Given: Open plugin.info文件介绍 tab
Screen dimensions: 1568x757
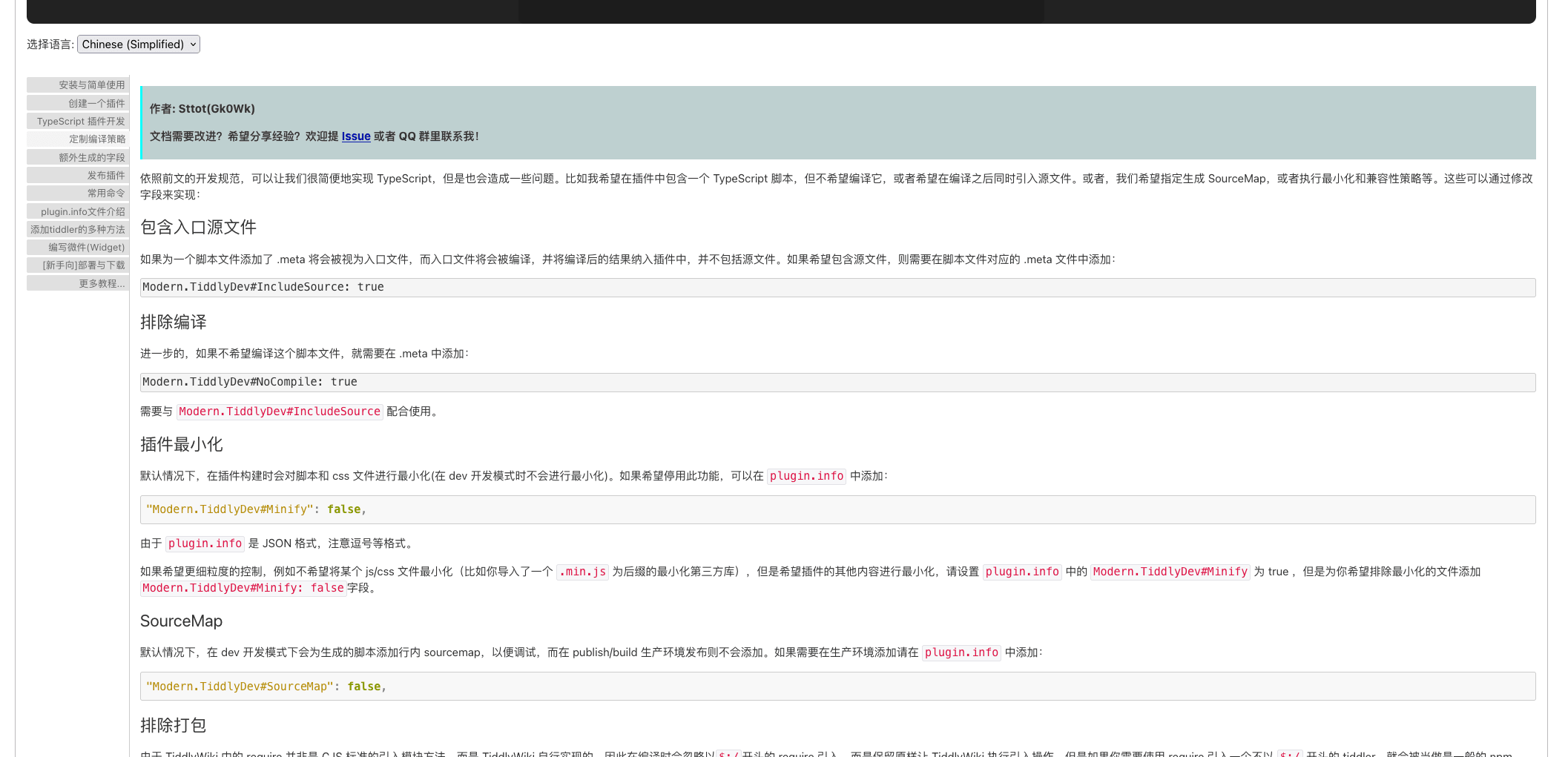Looking at the screenshot, I should point(78,211).
